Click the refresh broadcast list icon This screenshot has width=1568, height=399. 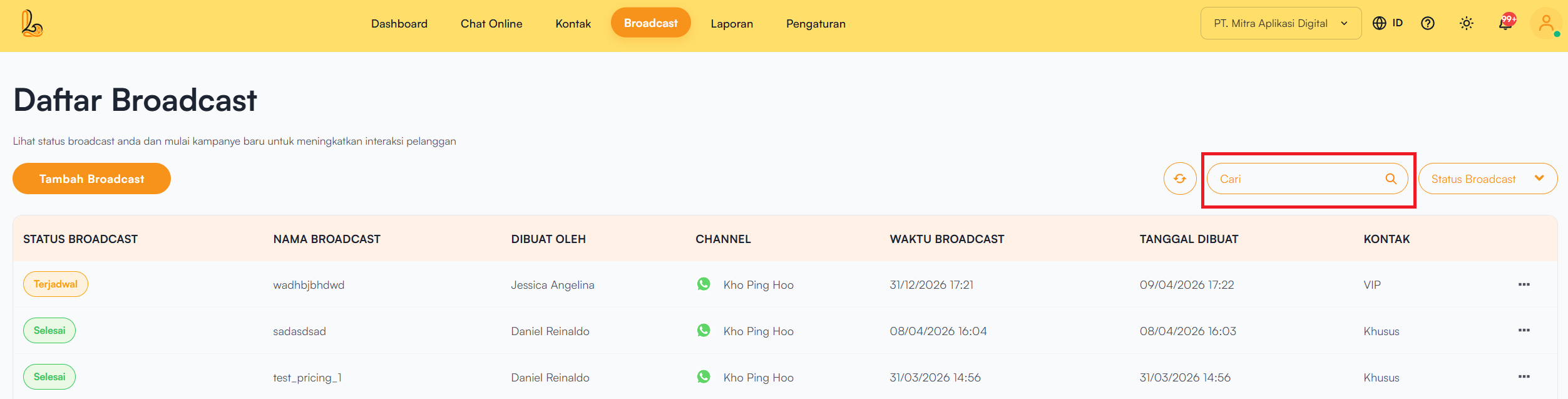point(1180,179)
